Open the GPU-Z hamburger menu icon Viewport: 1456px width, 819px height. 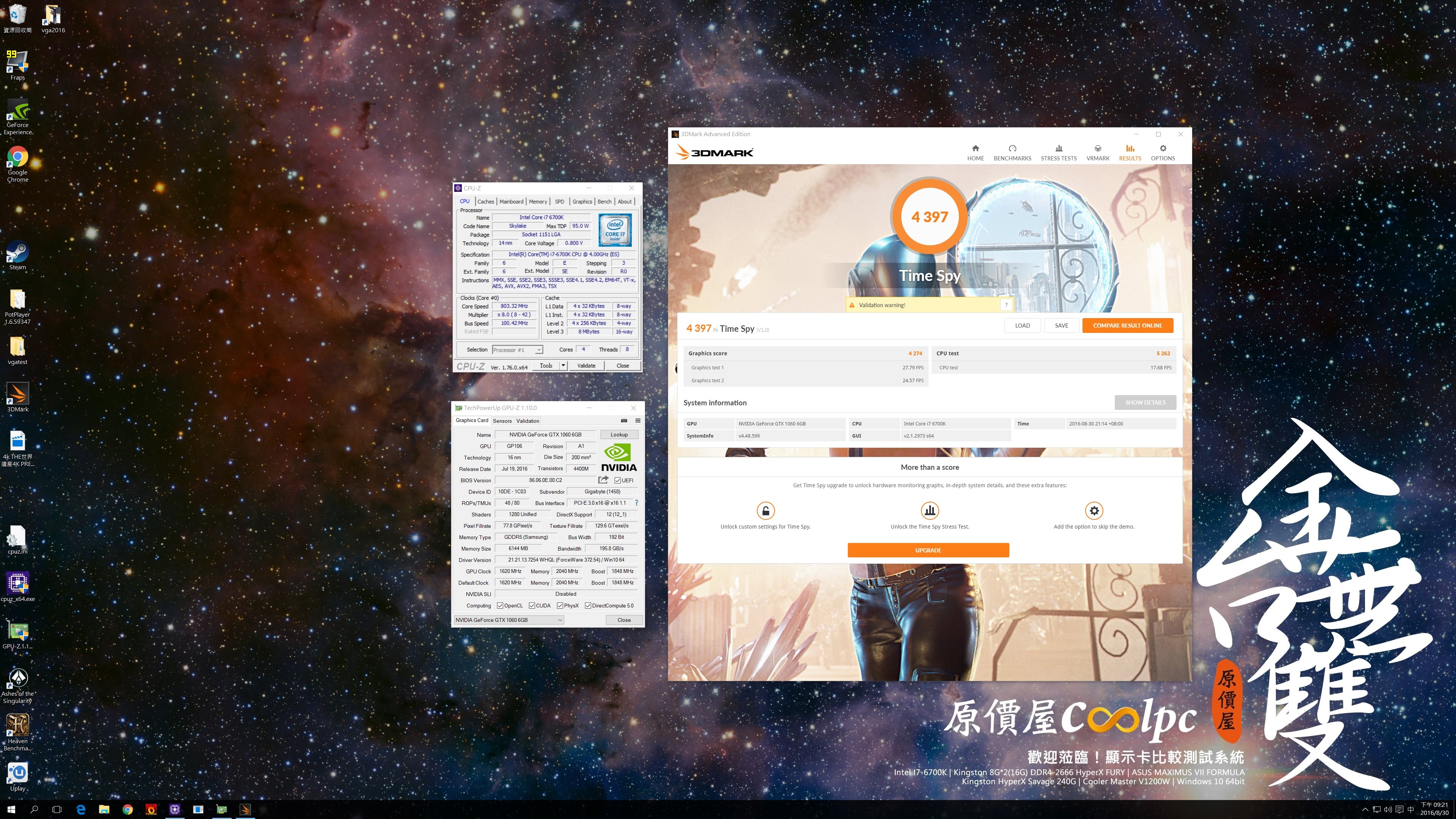point(637,420)
